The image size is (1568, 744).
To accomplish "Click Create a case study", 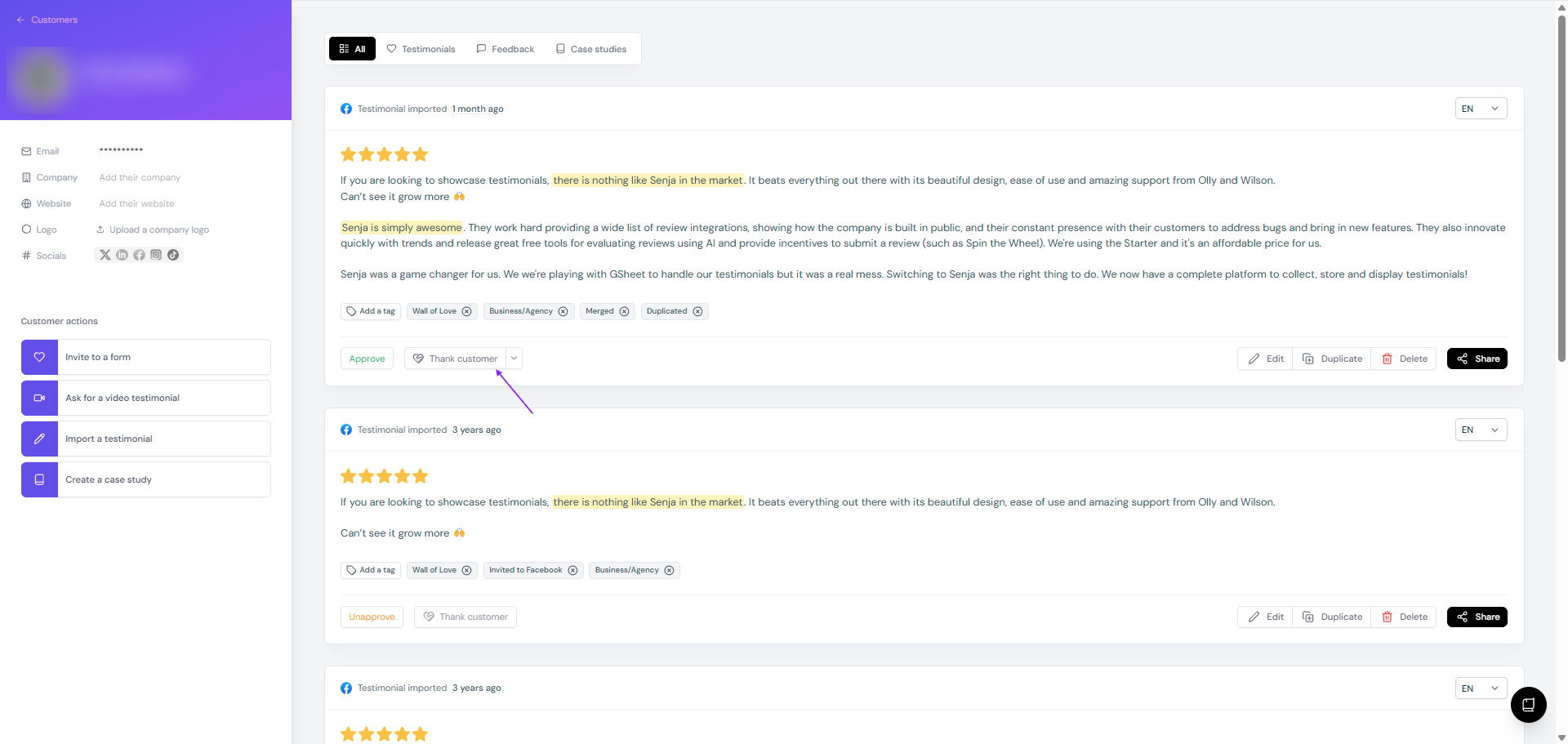I will coord(146,479).
